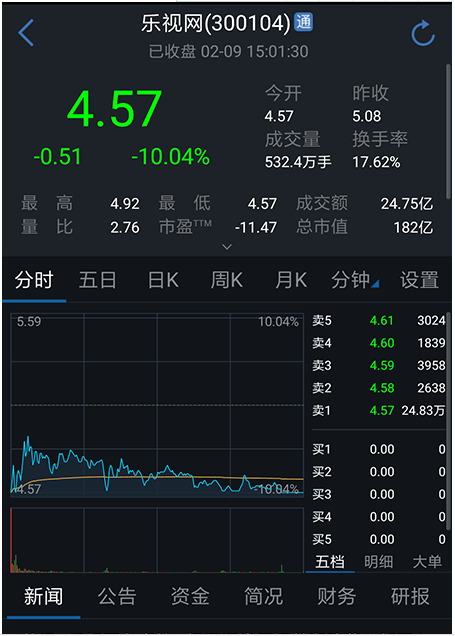Switch to the 月K chart tab
The width and height of the screenshot is (455, 636).
coord(291,280)
